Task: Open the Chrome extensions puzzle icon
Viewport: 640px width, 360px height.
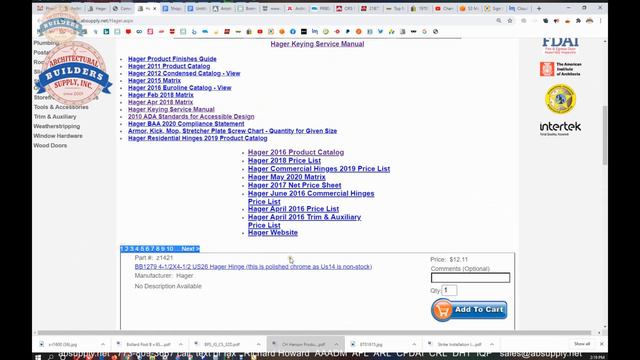Action: coord(578,20)
